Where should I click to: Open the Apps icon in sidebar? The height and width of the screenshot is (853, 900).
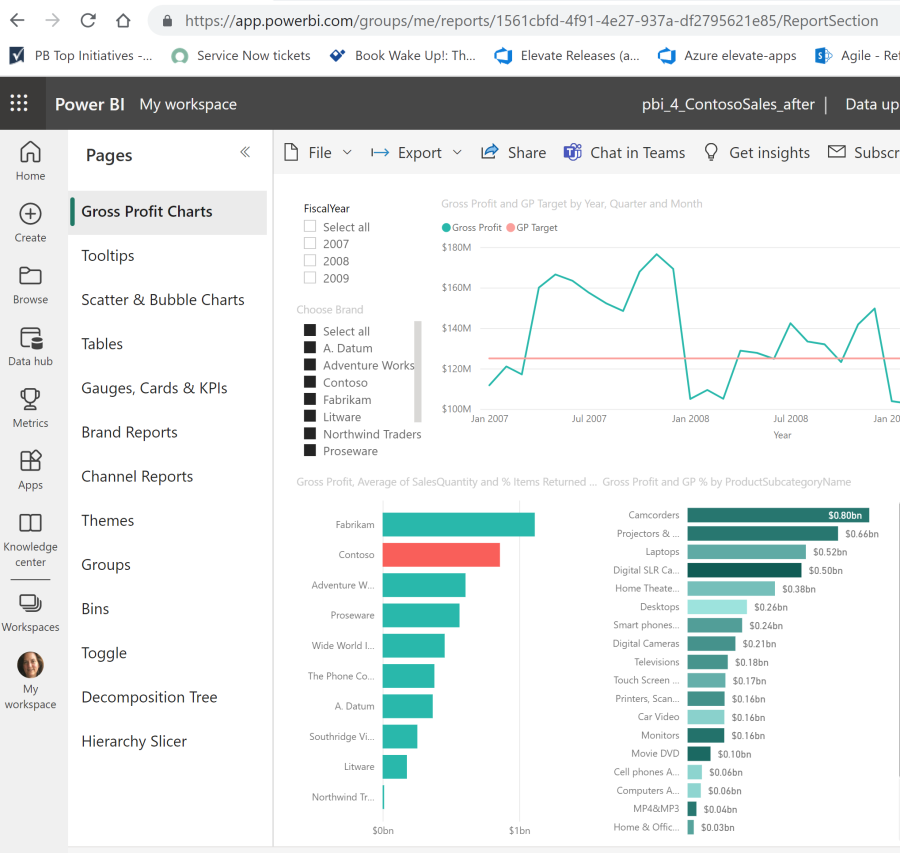tap(30, 460)
